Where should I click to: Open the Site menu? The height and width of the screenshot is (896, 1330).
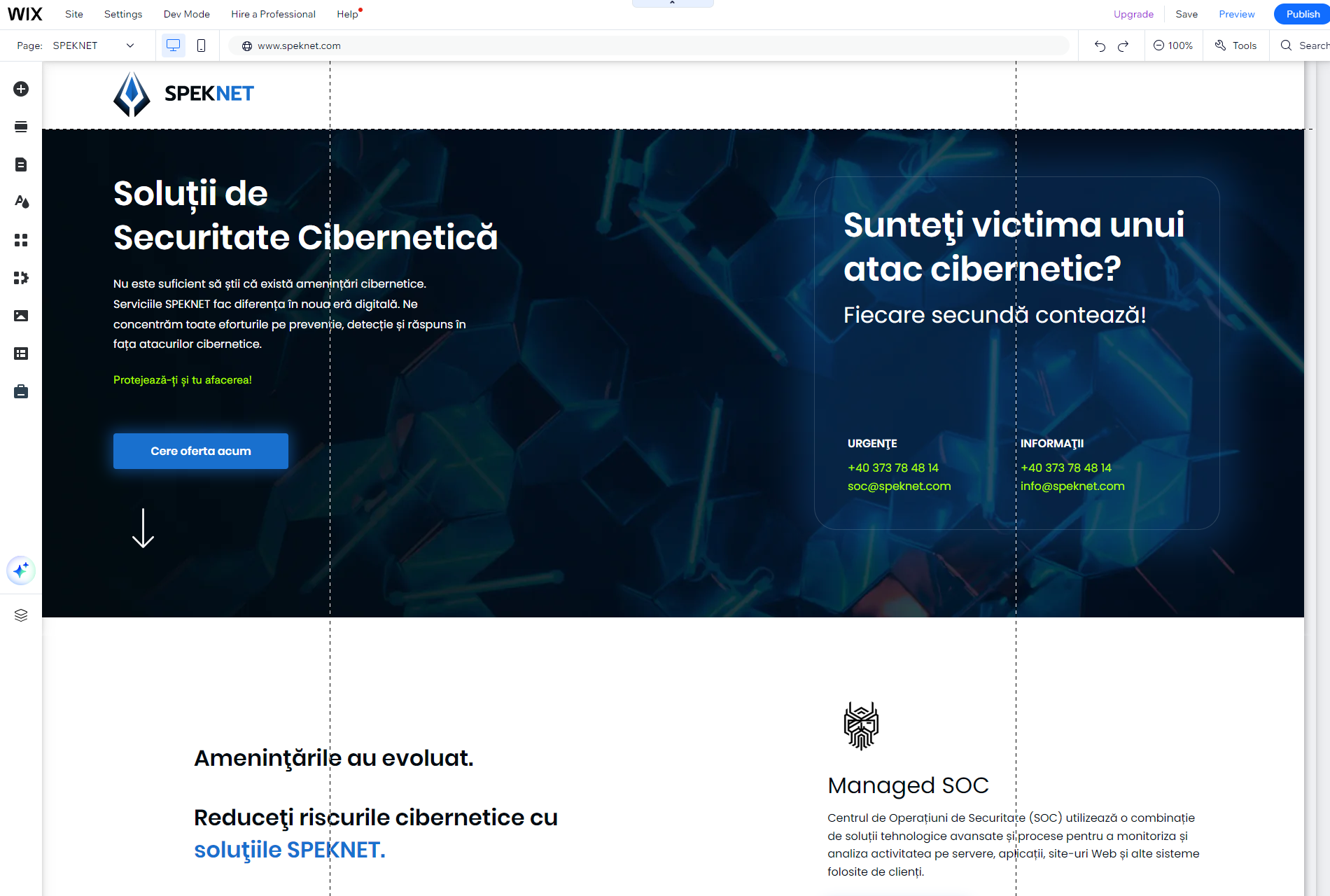[x=74, y=14]
